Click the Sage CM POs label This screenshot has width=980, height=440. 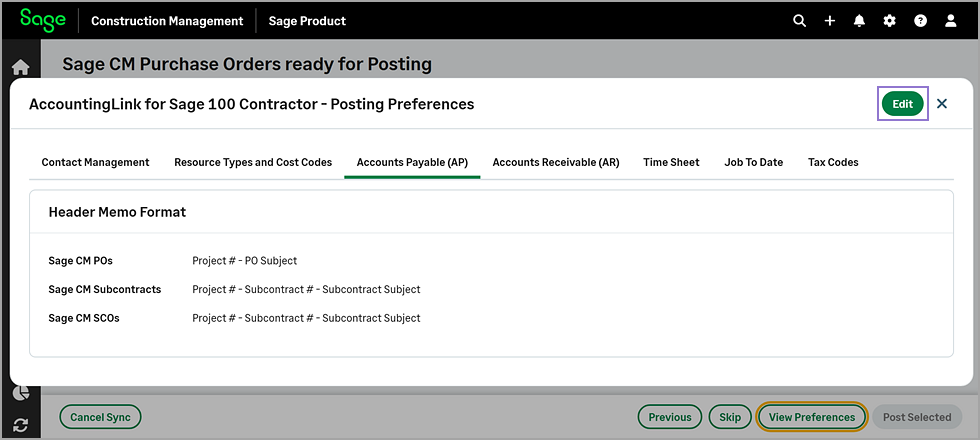pos(81,261)
